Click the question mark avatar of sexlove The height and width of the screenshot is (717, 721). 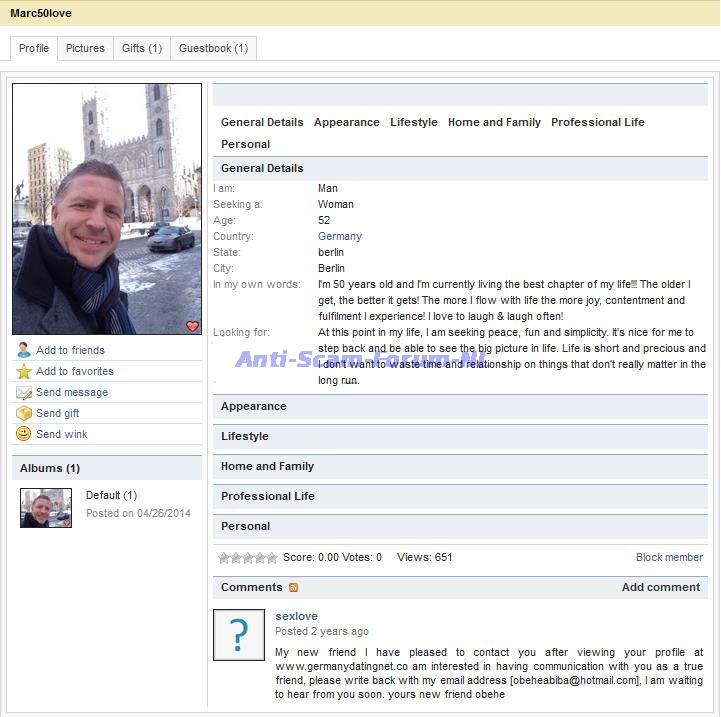click(x=239, y=635)
